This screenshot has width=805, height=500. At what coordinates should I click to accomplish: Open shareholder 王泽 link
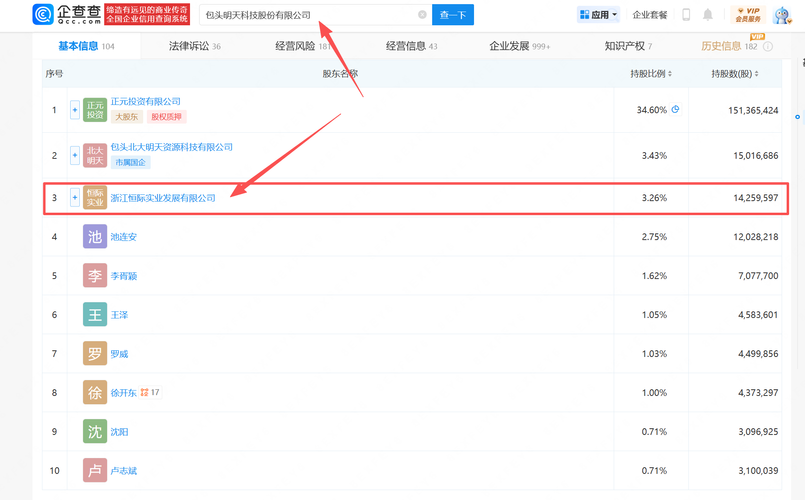point(119,315)
